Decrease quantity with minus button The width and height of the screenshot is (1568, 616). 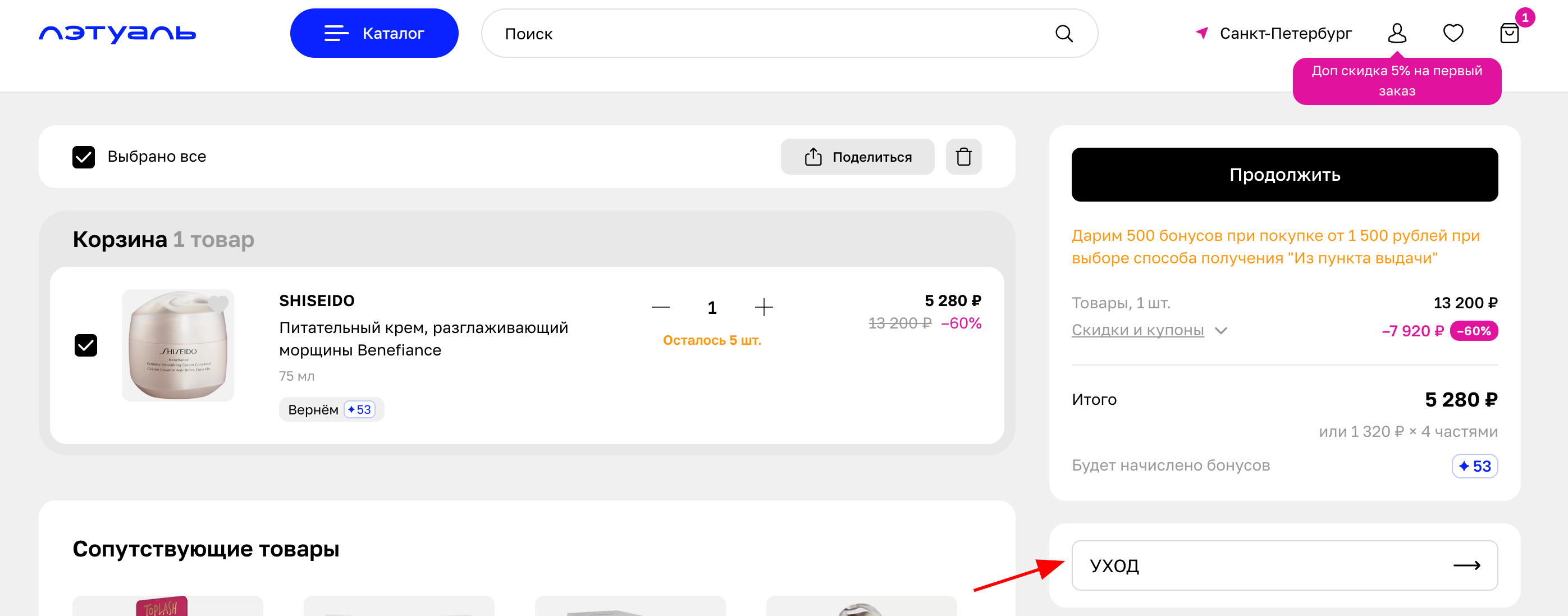click(660, 307)
